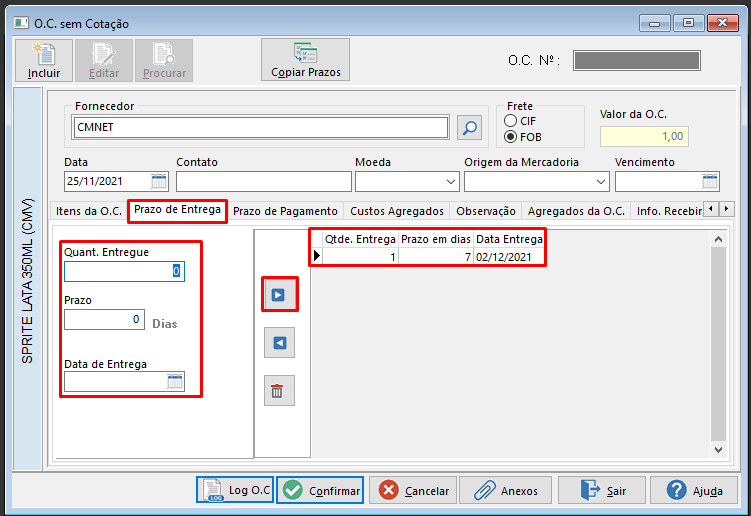Image resolution: width=751 pixels, height=516 pixels.
Task: Open the Data field calendar icon
Action: [x=159, y=182]
